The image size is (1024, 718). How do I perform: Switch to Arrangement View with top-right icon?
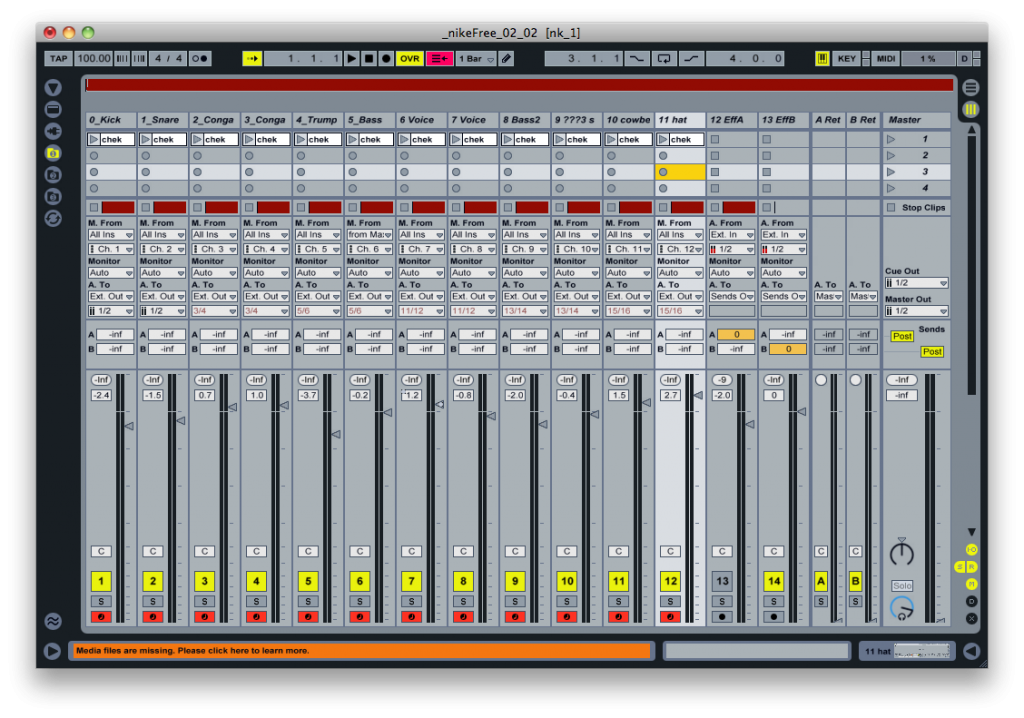970,88
